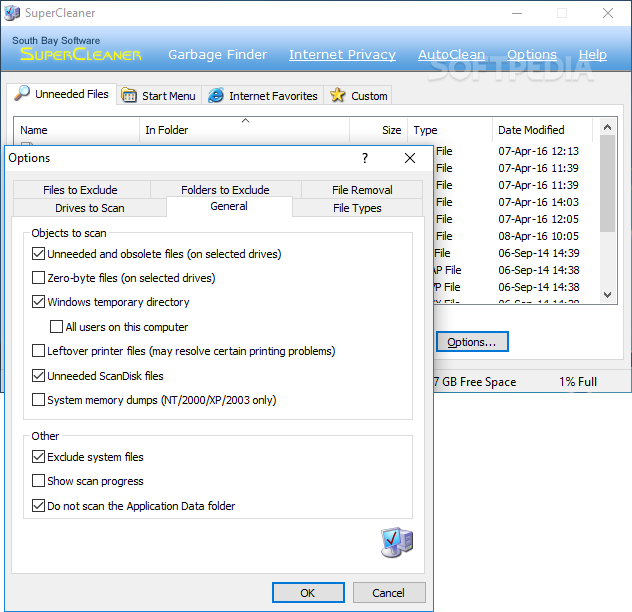Switch to Folders to Exclude tab
The height and width of the screenshot is (612, 632).
click(225, 190)
